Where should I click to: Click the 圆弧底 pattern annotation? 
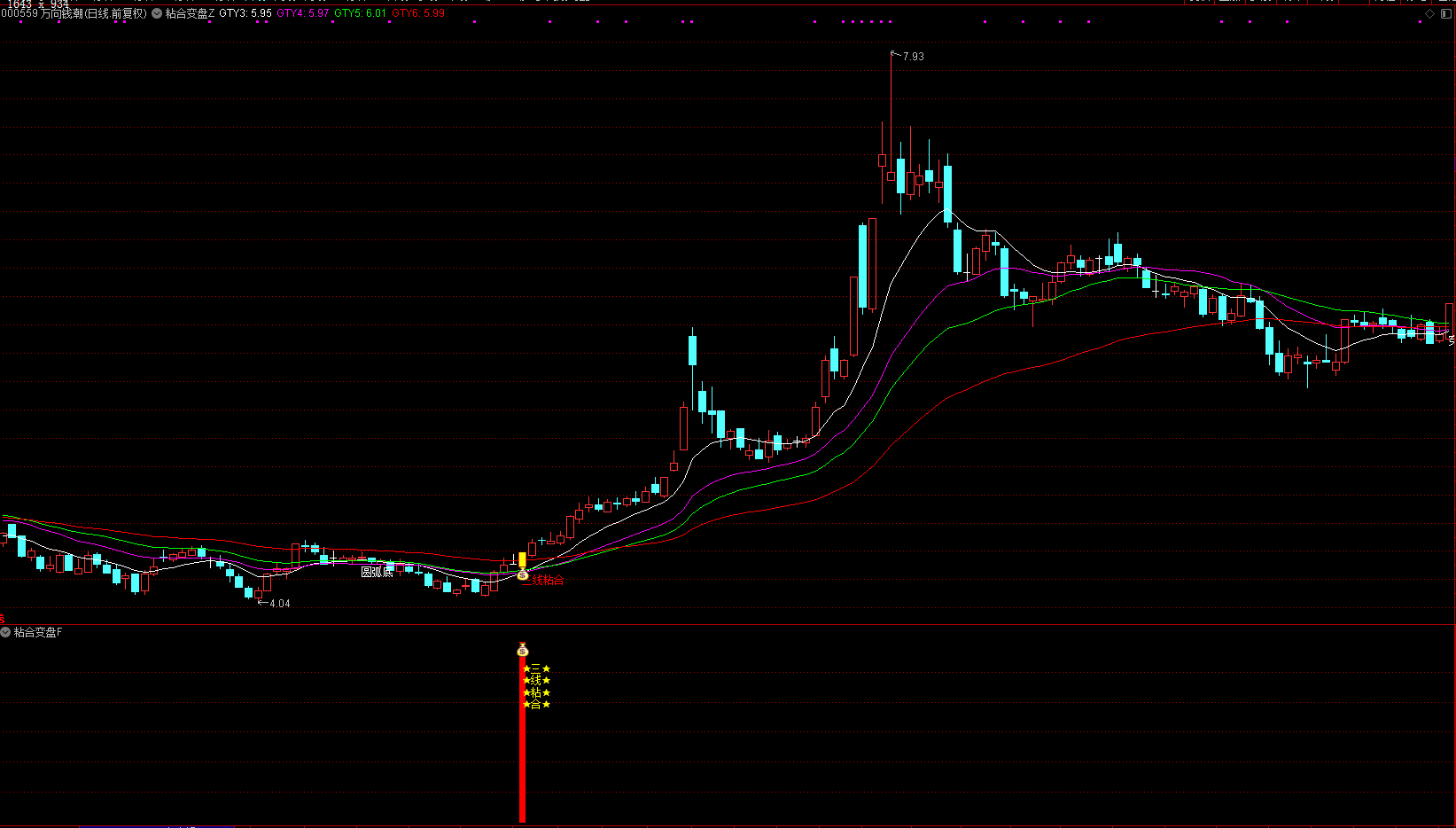377,572
